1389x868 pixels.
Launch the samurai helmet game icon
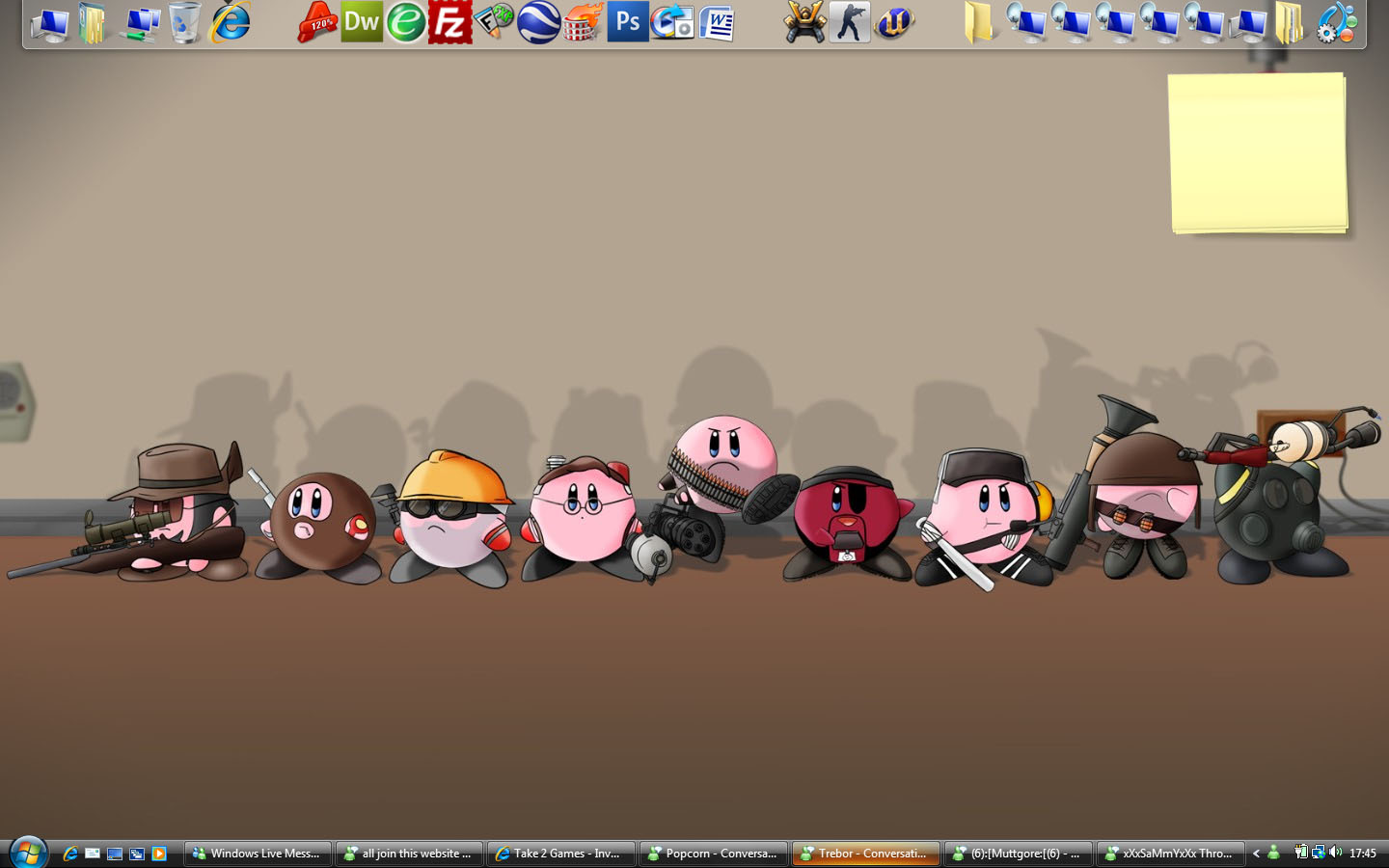coord(804,22)
